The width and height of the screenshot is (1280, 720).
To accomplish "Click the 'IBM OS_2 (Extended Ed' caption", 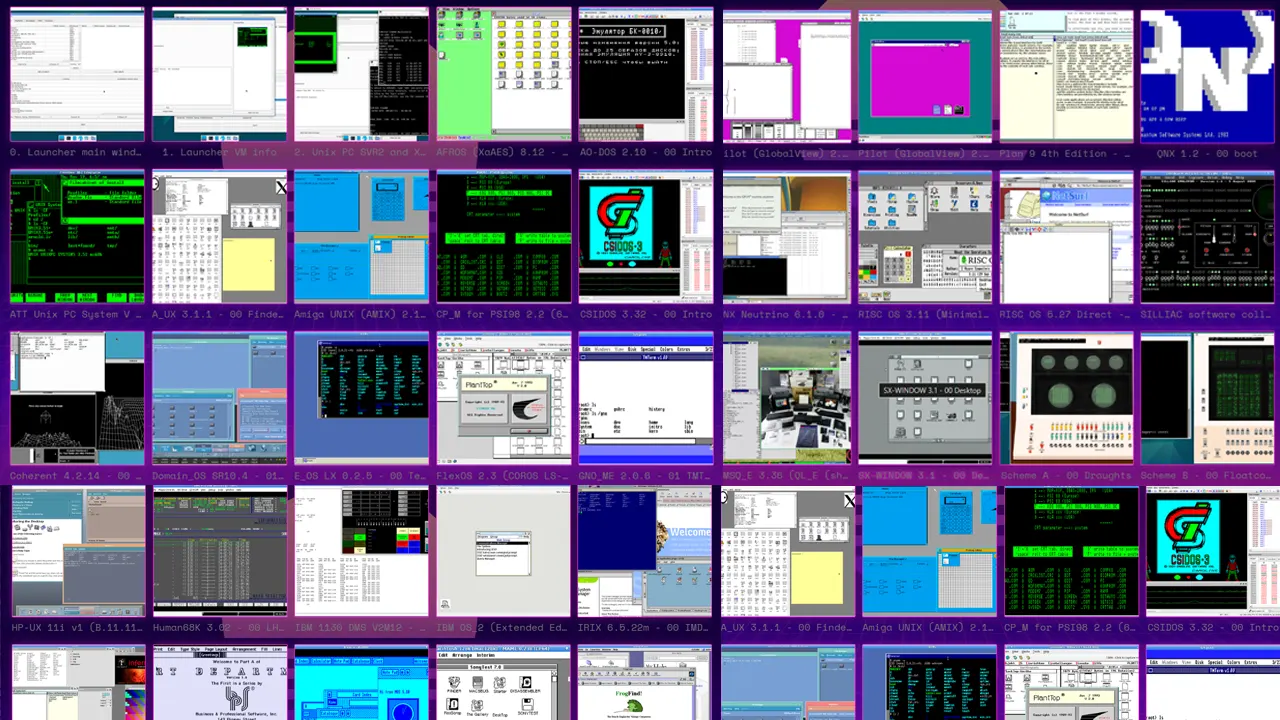I will [504, 628].
